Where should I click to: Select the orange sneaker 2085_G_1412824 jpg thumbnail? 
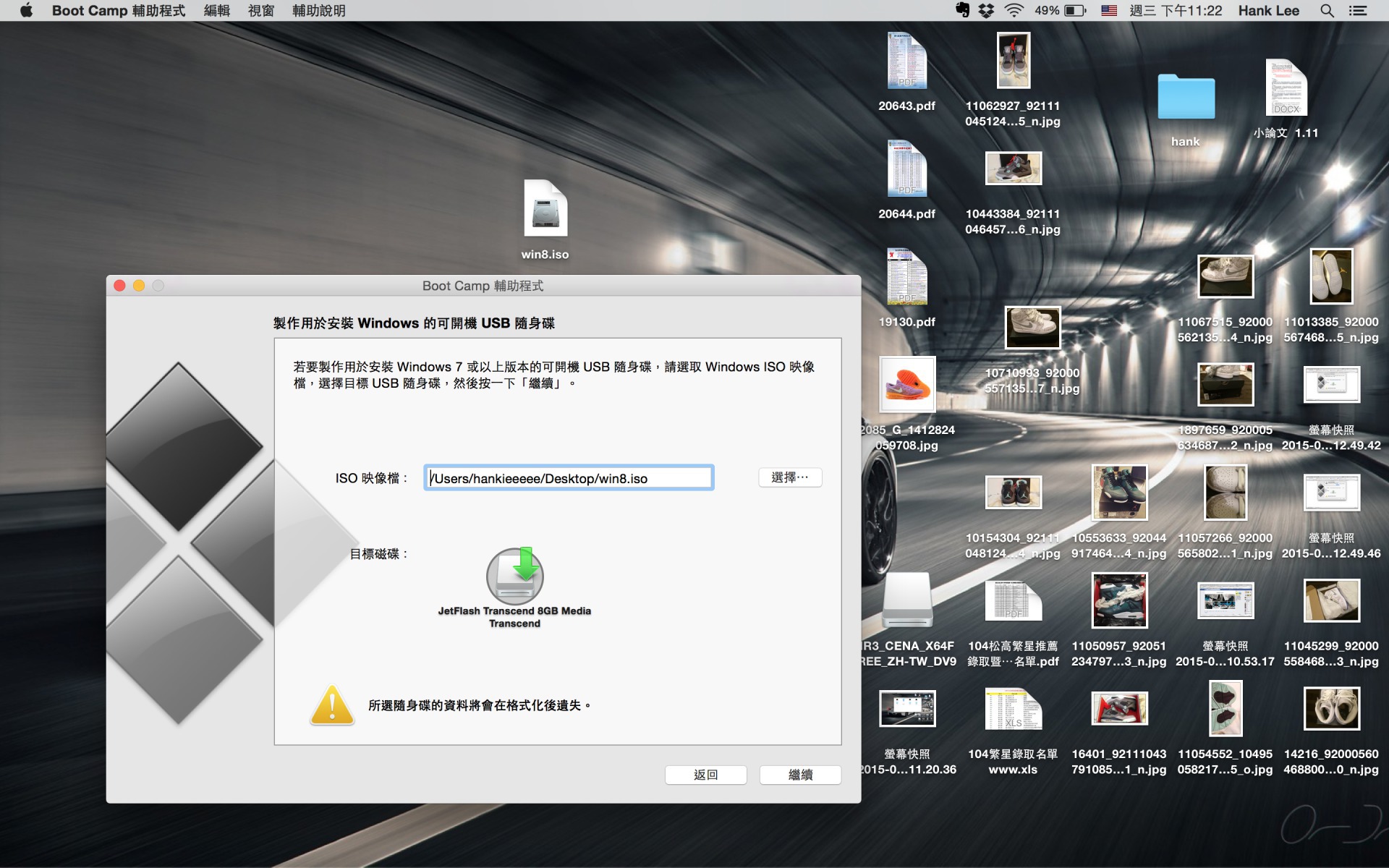907,385
